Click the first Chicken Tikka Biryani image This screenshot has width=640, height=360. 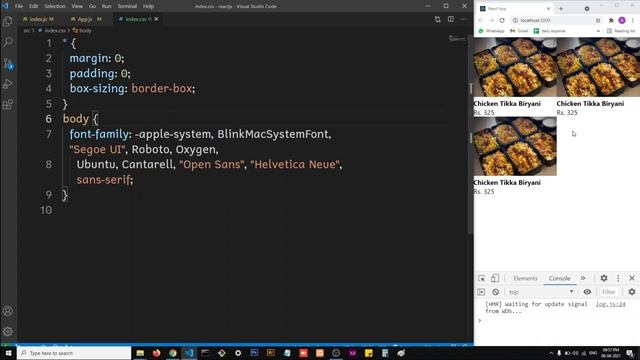tap(515, 67)
